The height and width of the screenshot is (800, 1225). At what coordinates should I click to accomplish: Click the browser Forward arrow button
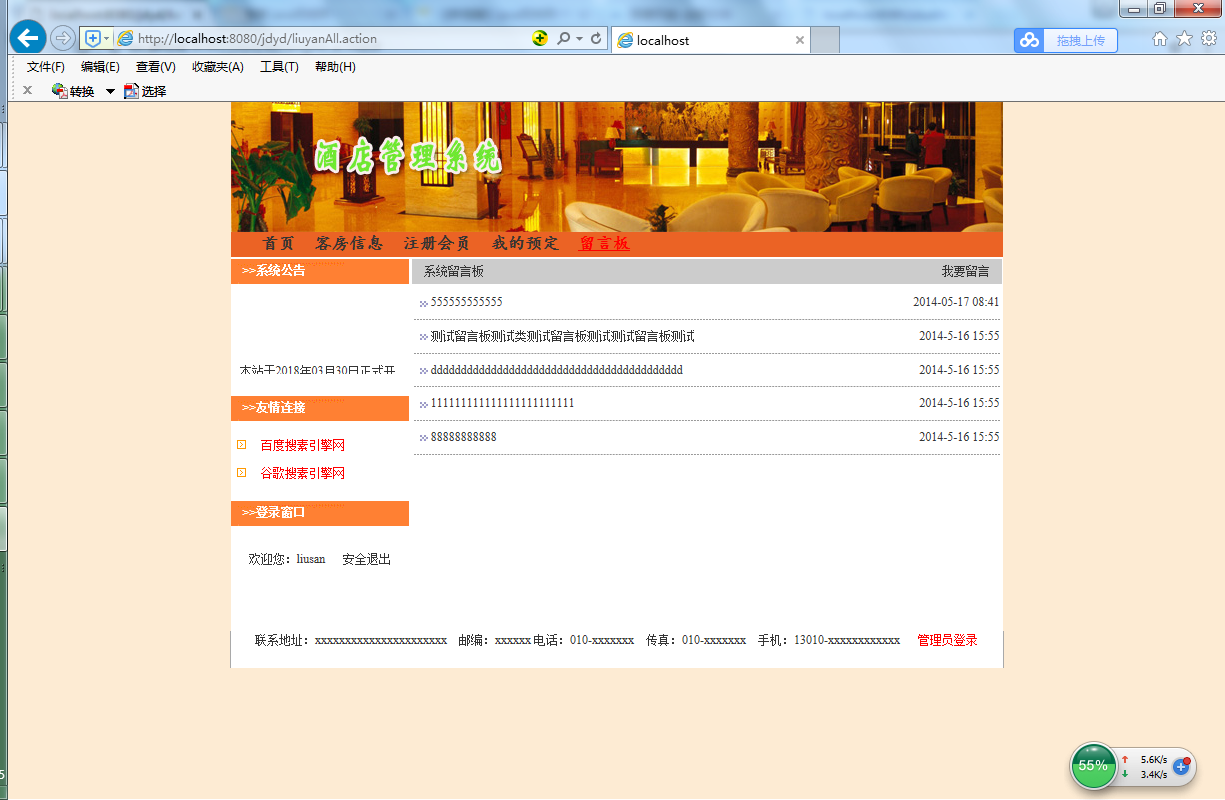point(62,39)
